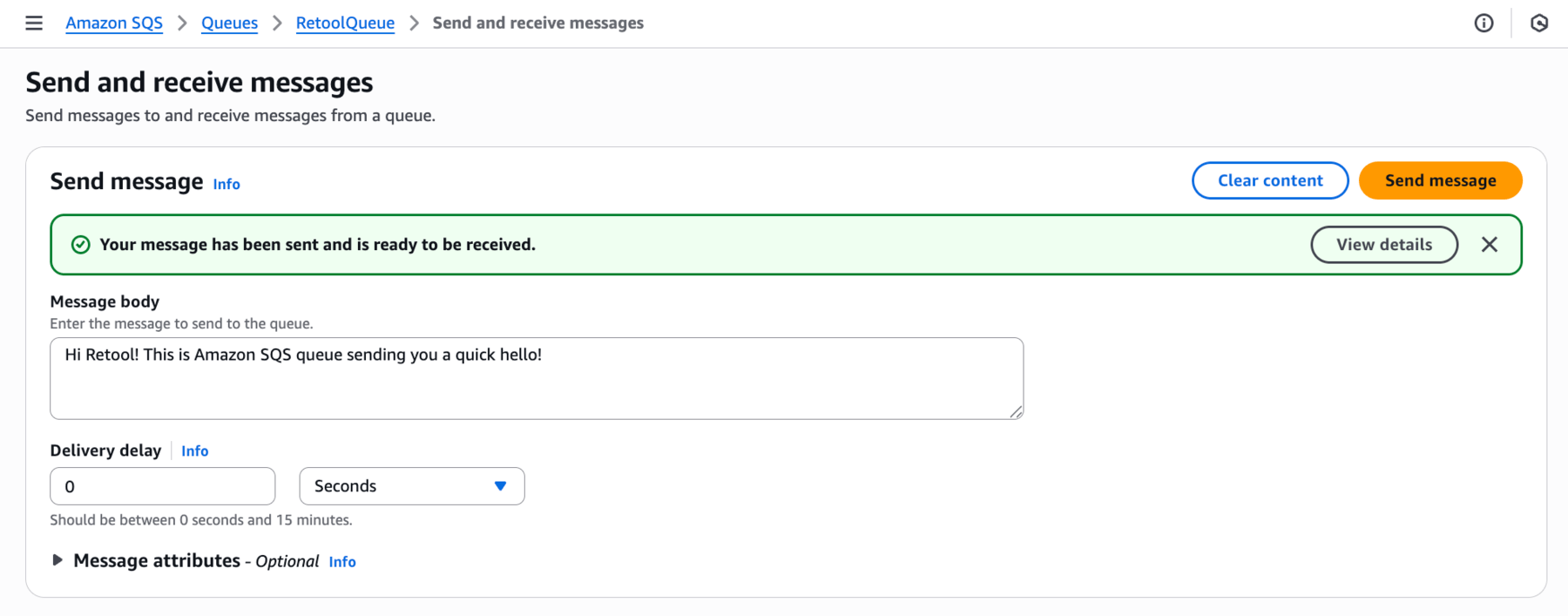1568x616 pixels.
Task: Grab the message body resize handle
Action: 1016,411
